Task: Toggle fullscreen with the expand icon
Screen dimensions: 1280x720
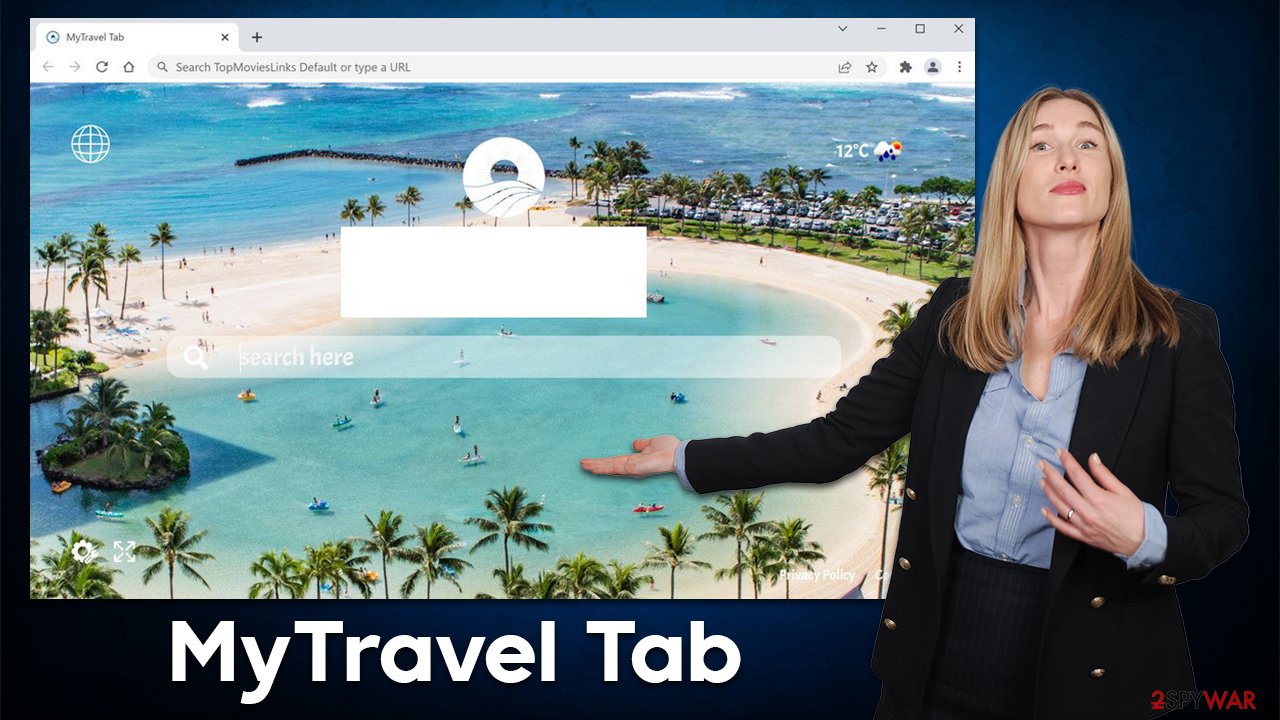Action: (124, 551)
